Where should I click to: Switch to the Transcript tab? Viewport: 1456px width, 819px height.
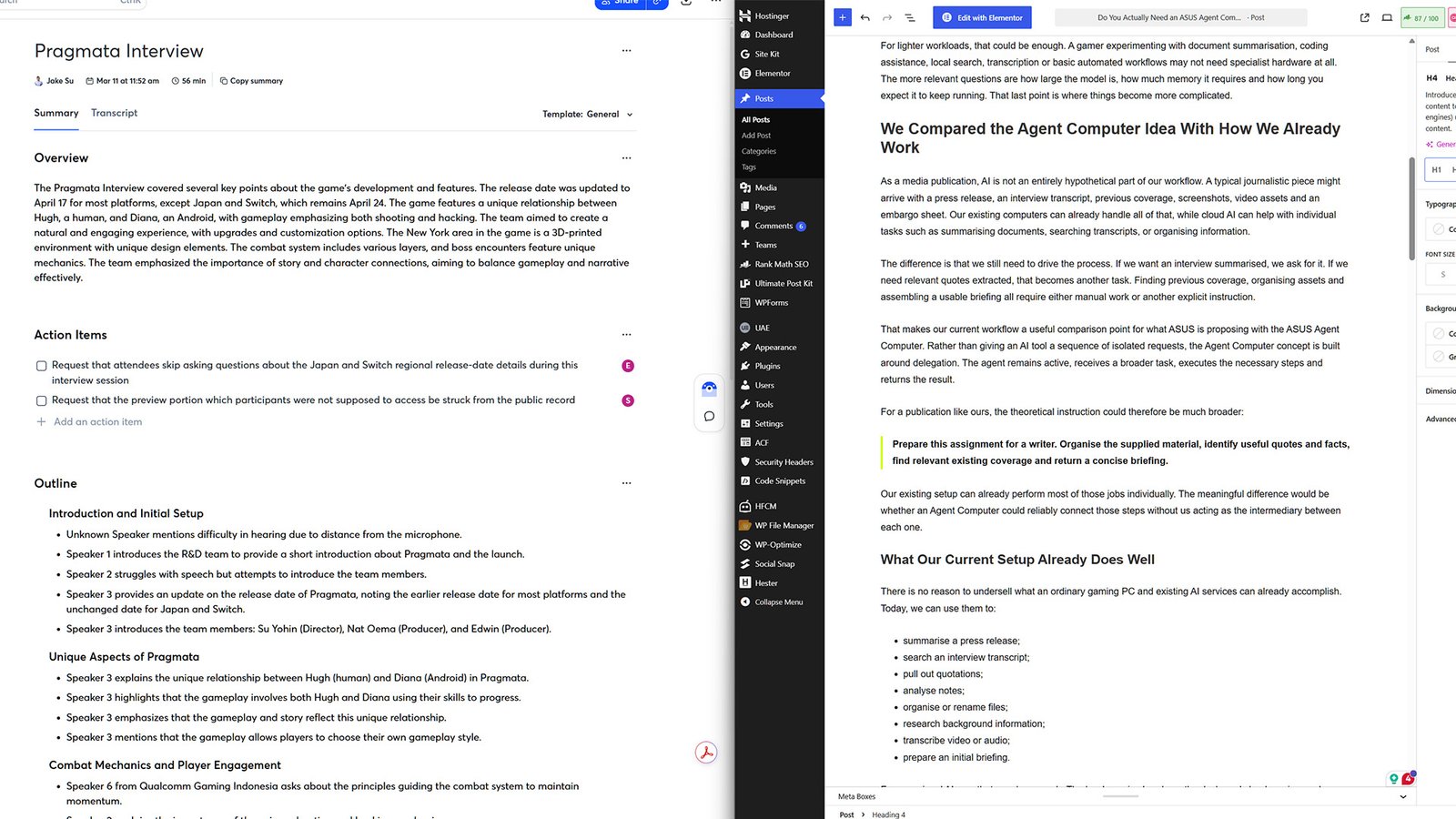pyautogui.click(x=114, y=113)
